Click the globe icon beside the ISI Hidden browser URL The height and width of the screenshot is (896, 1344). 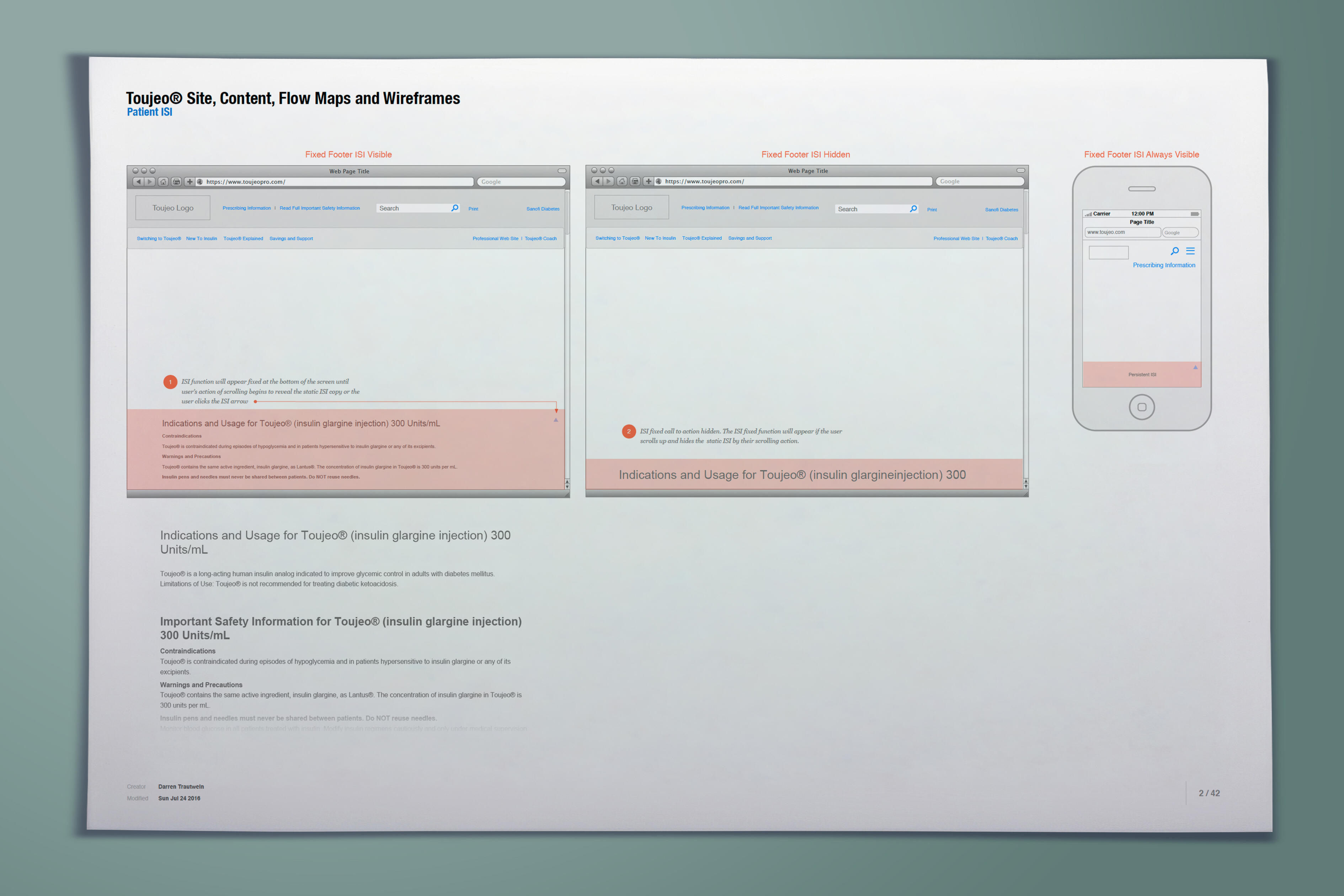[659, 181]
